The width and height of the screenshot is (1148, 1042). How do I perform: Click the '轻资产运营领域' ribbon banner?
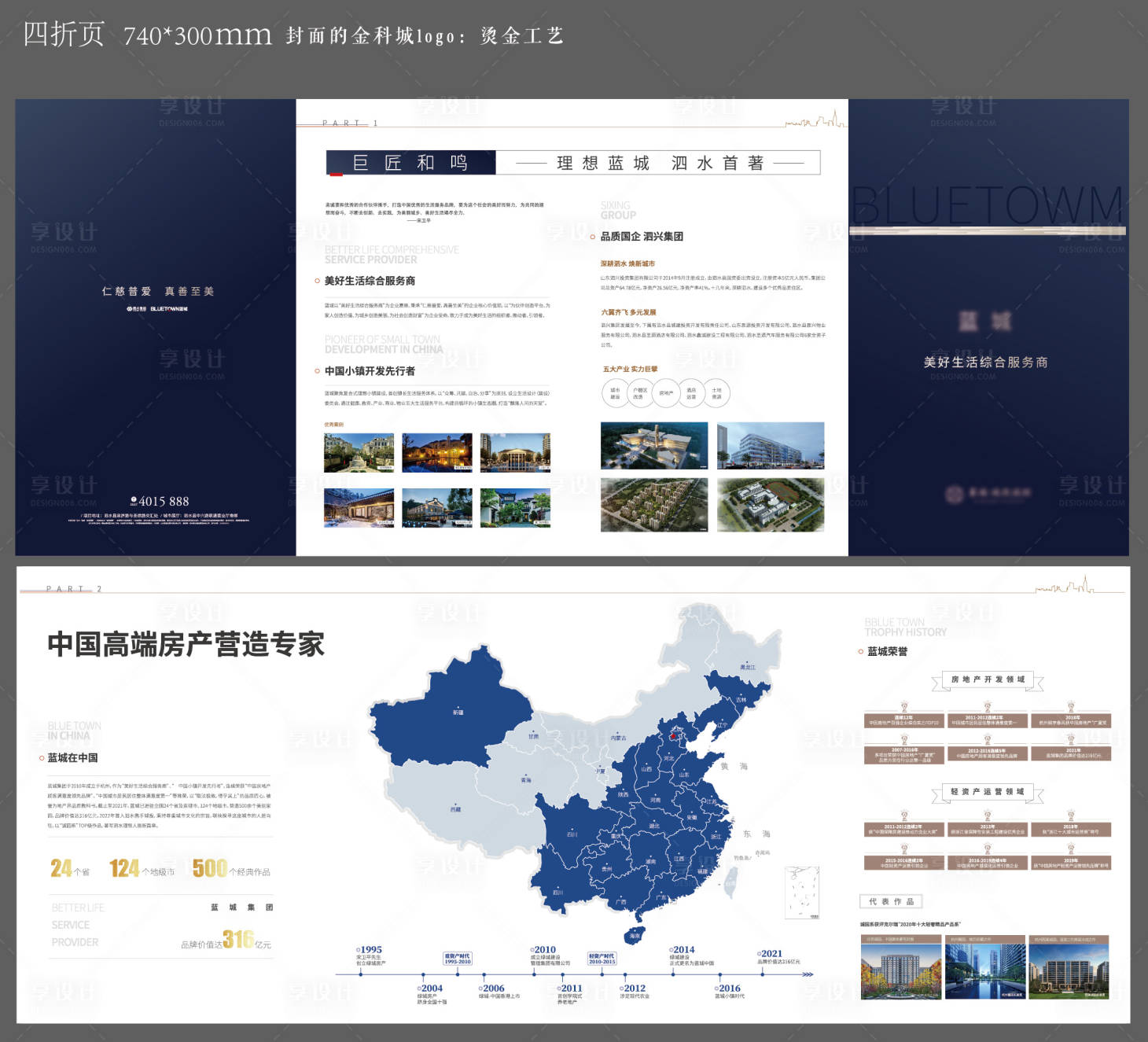coord(988,793)
